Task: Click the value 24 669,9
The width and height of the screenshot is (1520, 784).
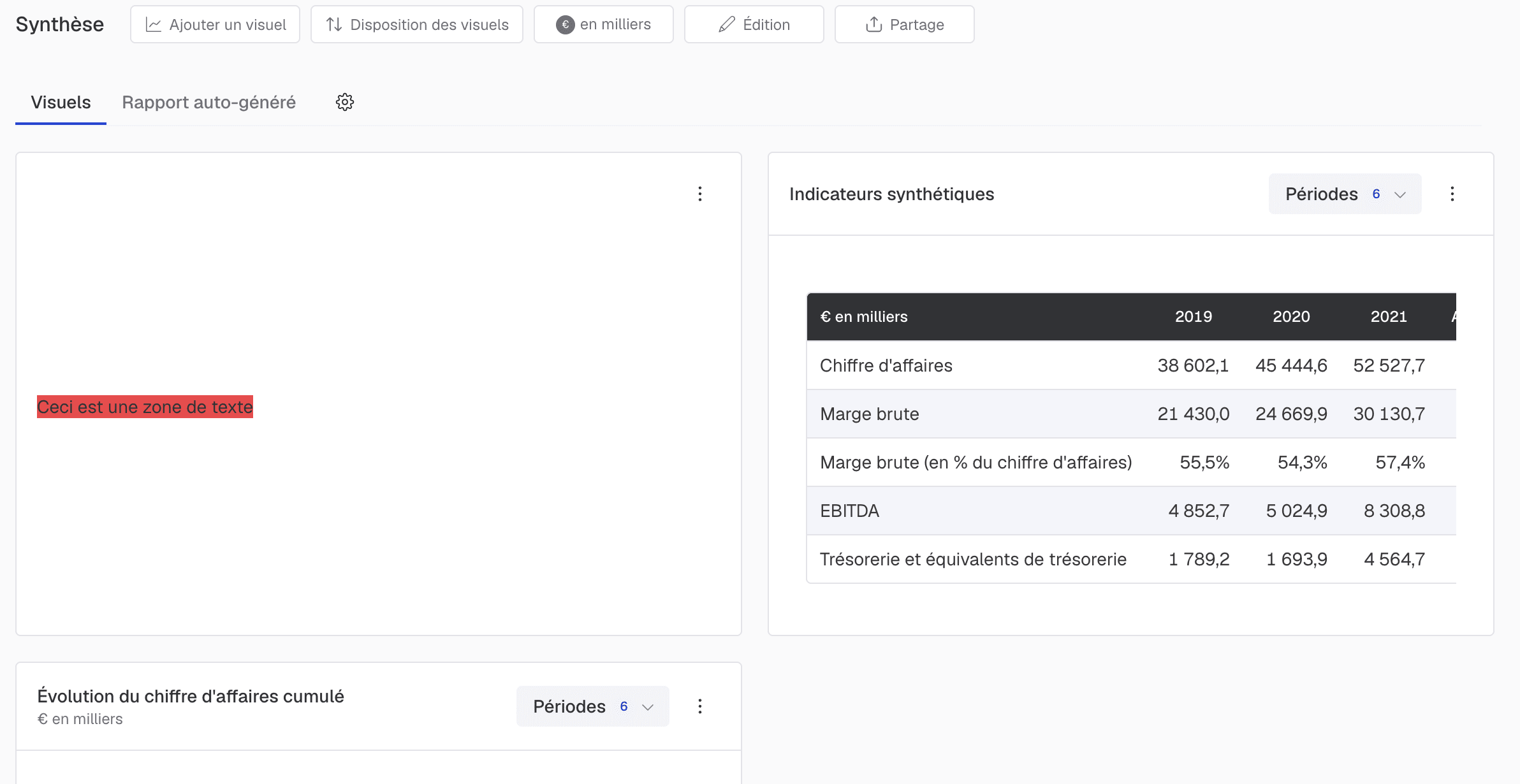Action: 1291,414
